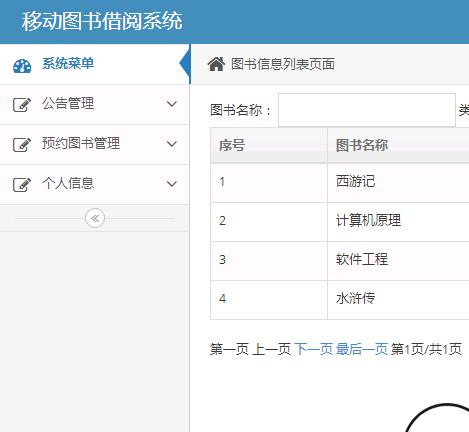
Task: Select the 水浒传 table cell
Action: 398,300
